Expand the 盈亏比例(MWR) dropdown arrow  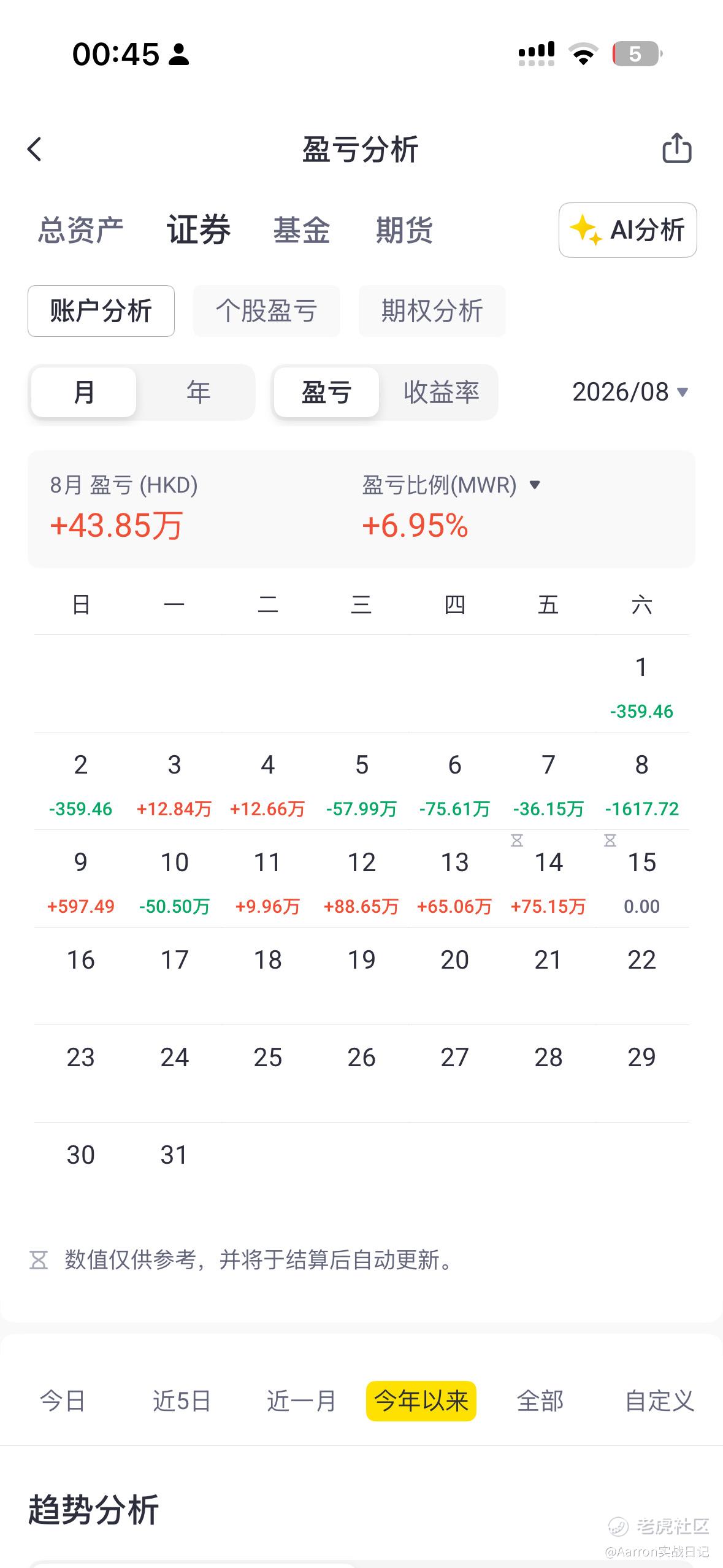[x=535, y=485]
